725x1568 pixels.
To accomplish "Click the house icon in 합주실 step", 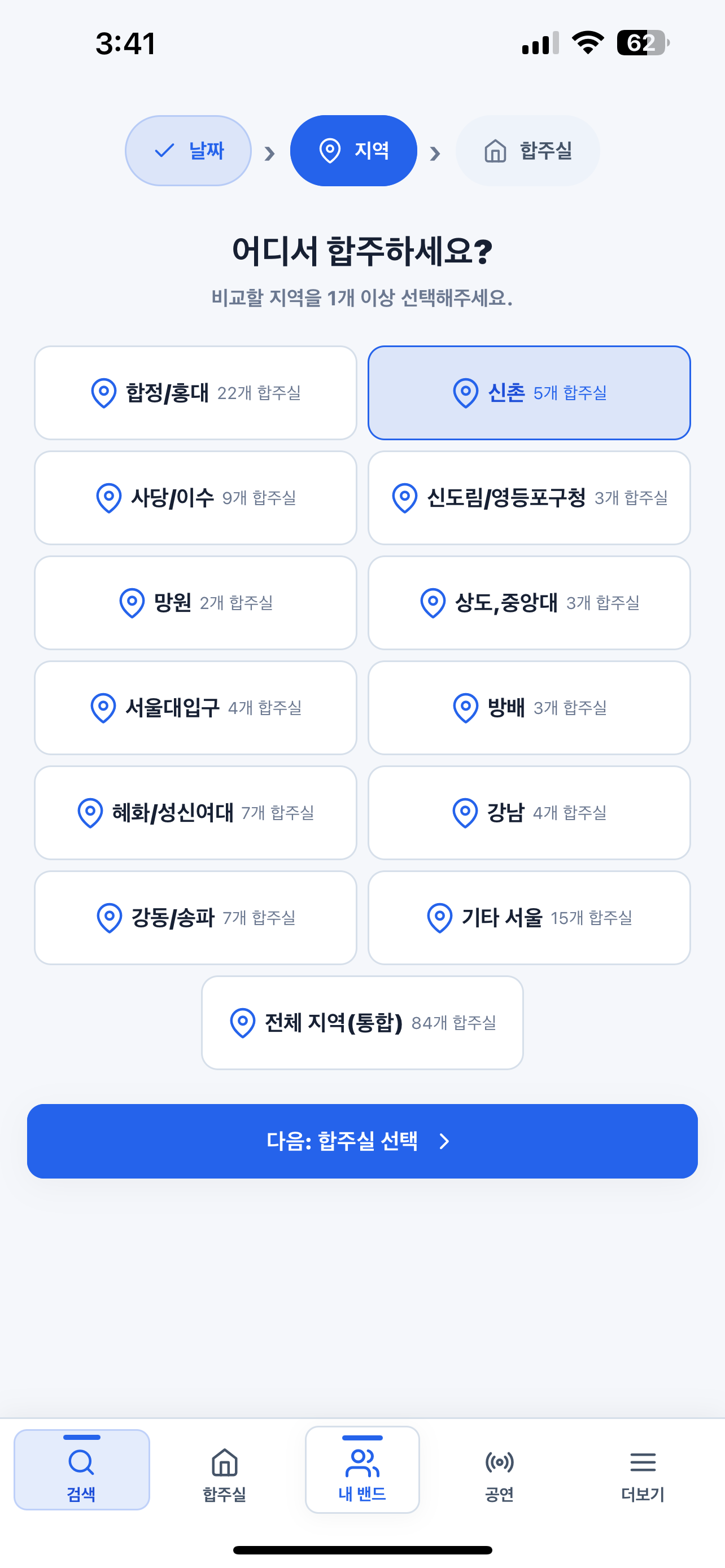I will pos(495,150).
